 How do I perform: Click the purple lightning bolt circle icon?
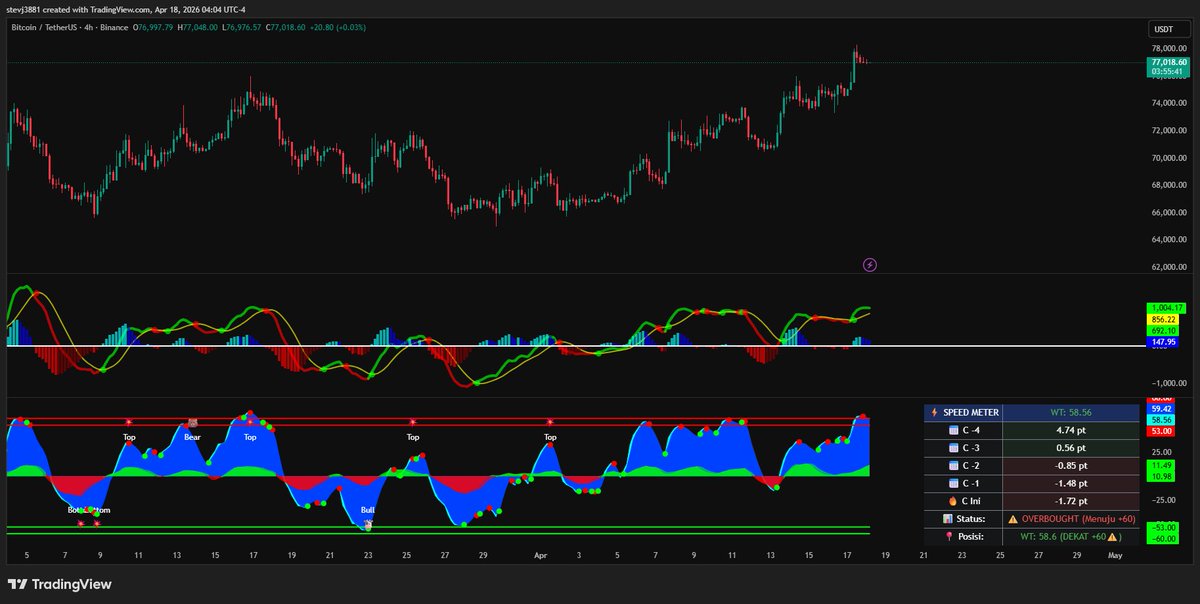[870, 265]
